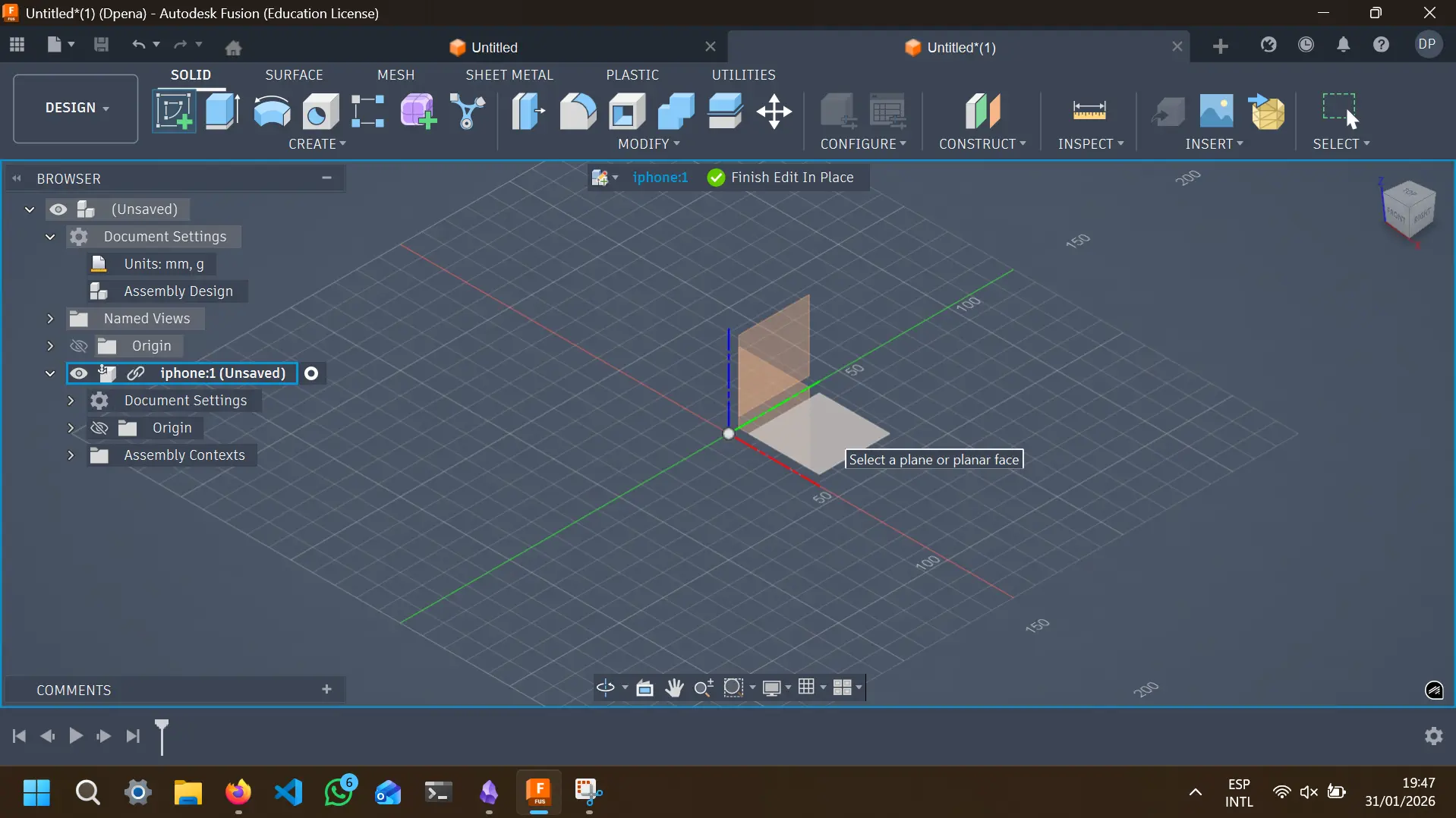Select the Hole tool
Viewport: 1456px width, 818px height.
click(x=320, y=112)
